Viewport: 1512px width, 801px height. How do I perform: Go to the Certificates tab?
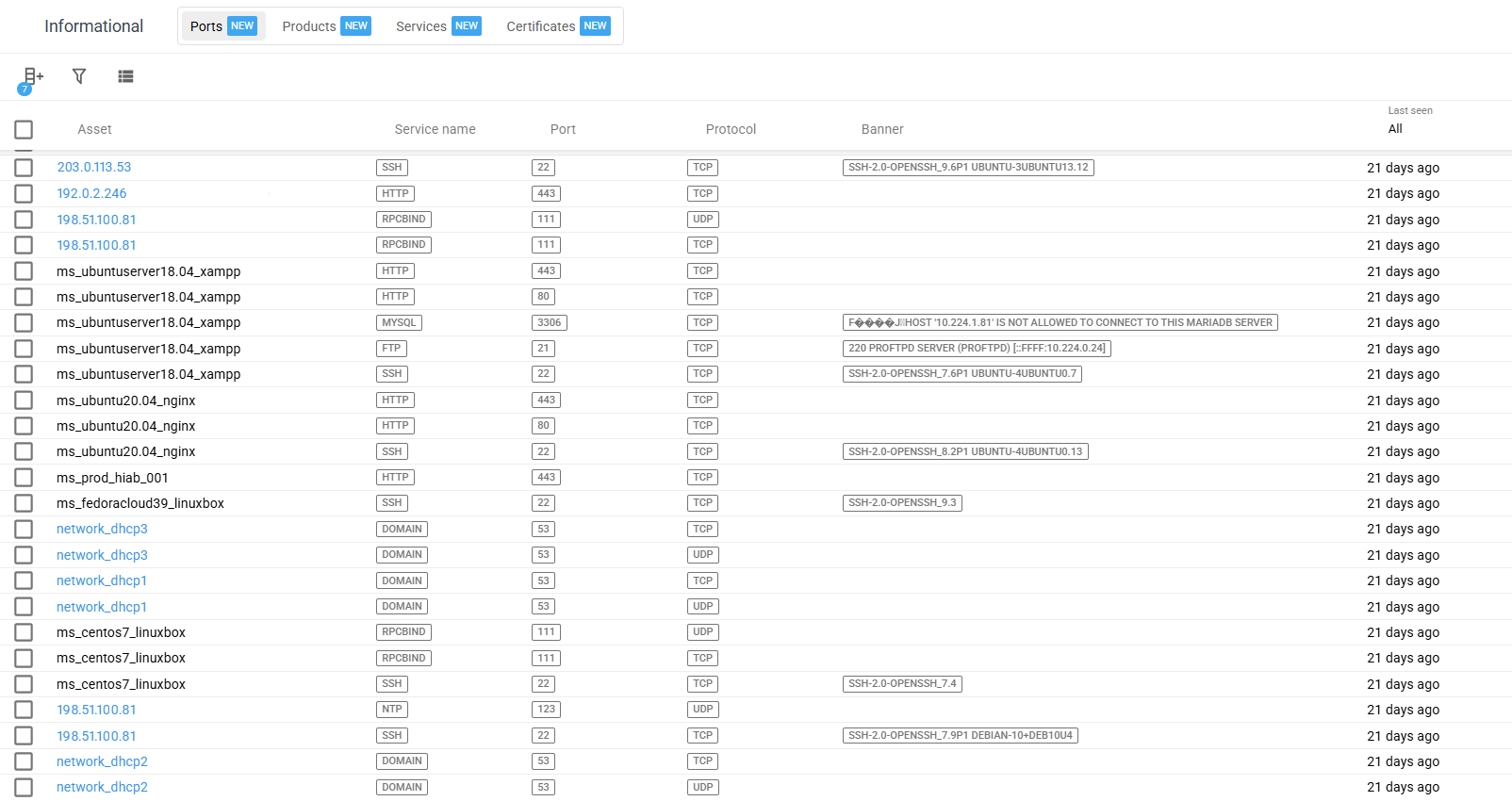[x=557, y=26]
